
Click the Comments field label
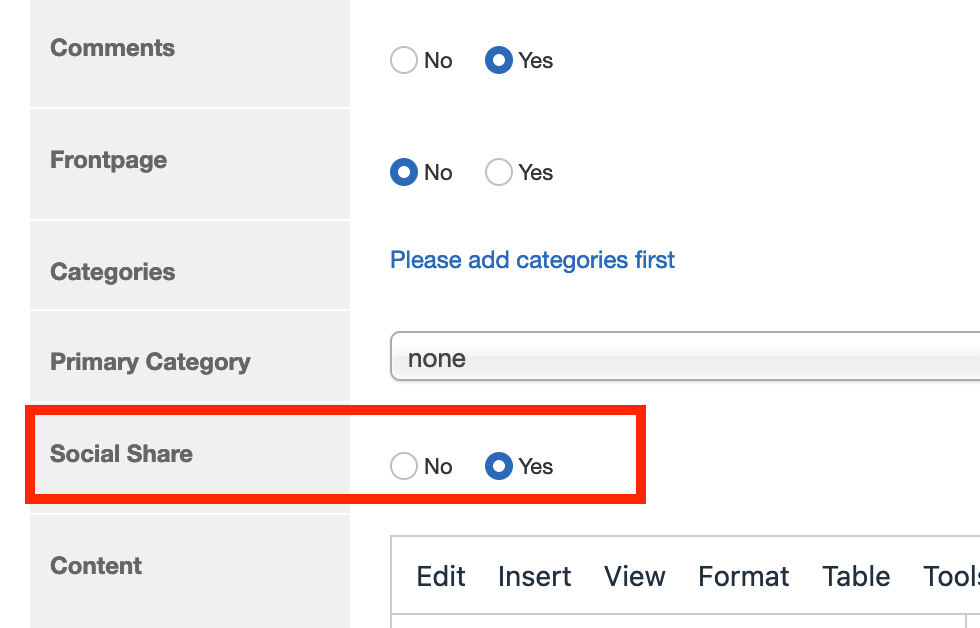point(113,48)
